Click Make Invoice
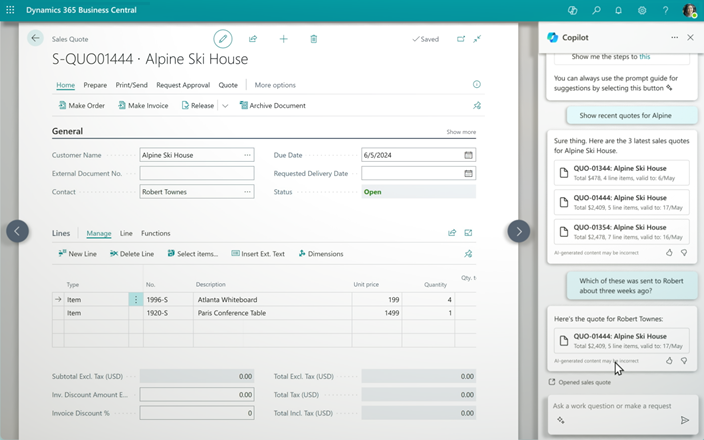Image resolution: width=704 pixels, height=440 pixels. pos(143,106)
